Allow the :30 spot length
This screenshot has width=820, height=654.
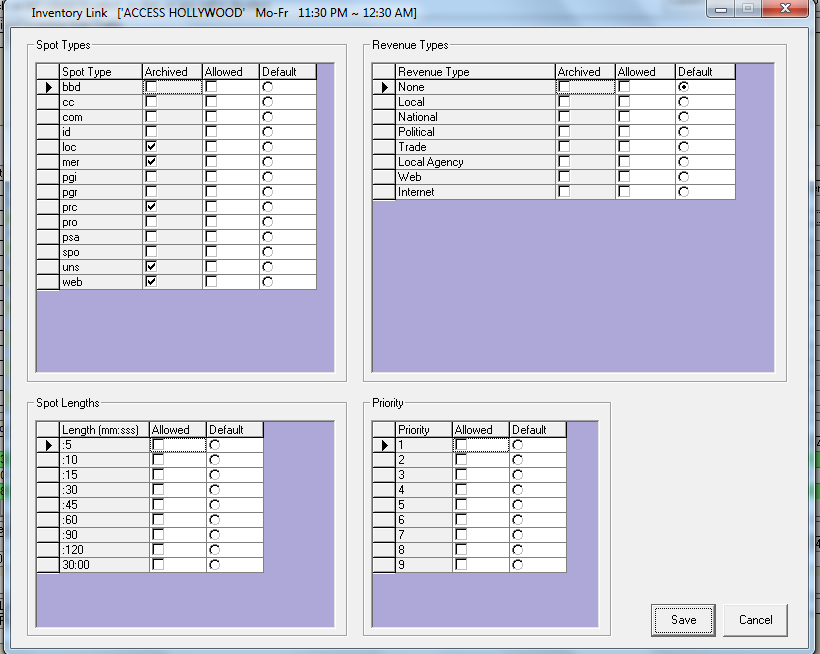157,490
